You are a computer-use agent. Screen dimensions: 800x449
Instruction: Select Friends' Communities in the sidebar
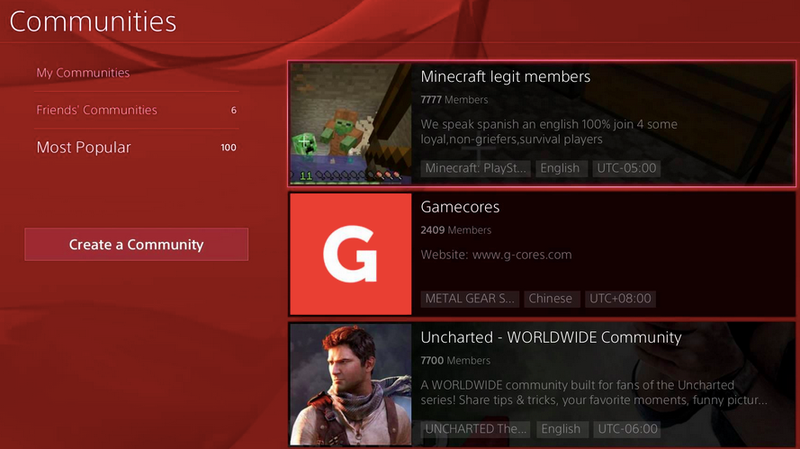pos(96,110)
